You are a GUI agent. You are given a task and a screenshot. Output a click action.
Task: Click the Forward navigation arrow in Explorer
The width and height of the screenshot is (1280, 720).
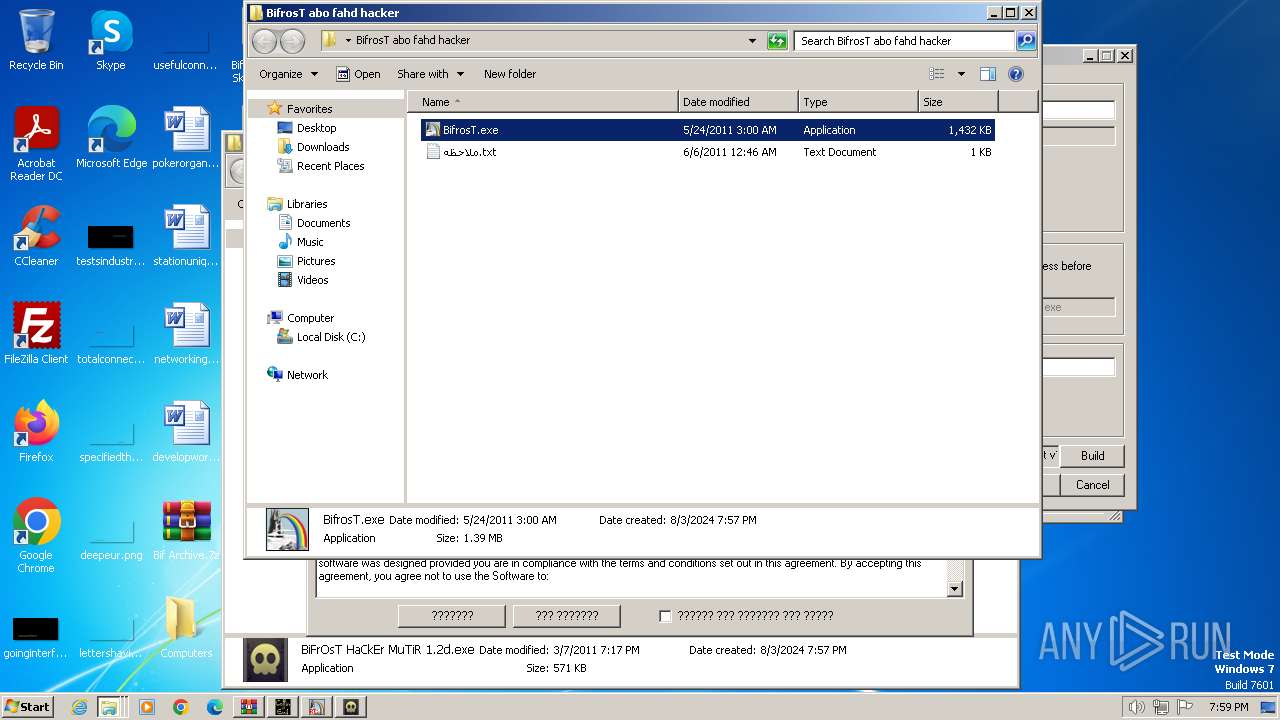click(x=292, y=41)
